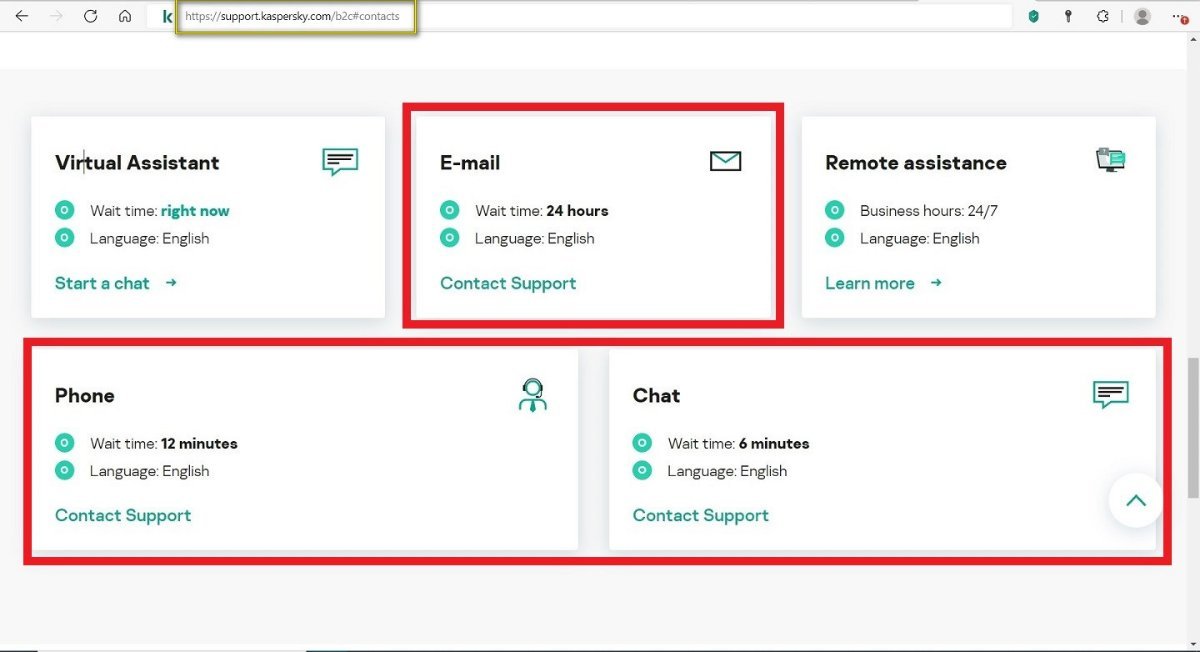Click the browser forward arrow
This screenshot has width=1200, height=652.
click(56, 16)
